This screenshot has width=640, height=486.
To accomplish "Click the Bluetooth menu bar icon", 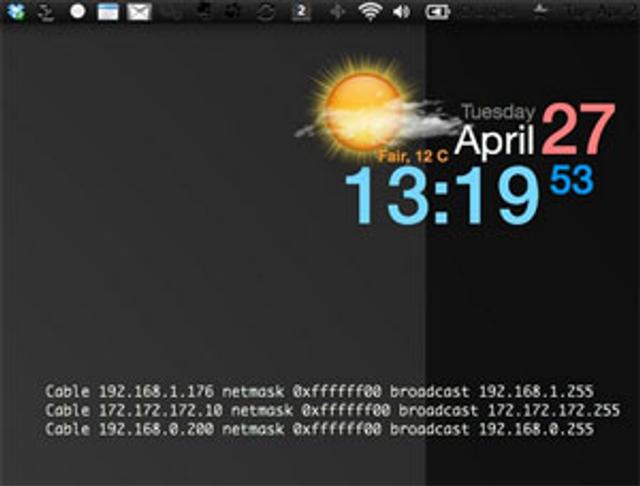I will click(x=337, y=12).
